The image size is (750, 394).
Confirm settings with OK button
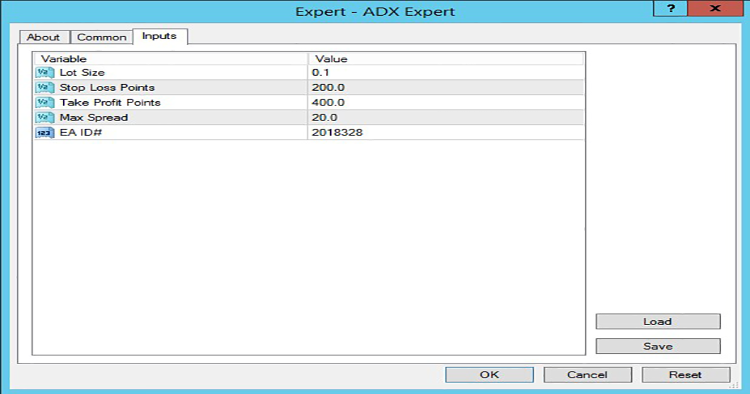click(489, 375)
